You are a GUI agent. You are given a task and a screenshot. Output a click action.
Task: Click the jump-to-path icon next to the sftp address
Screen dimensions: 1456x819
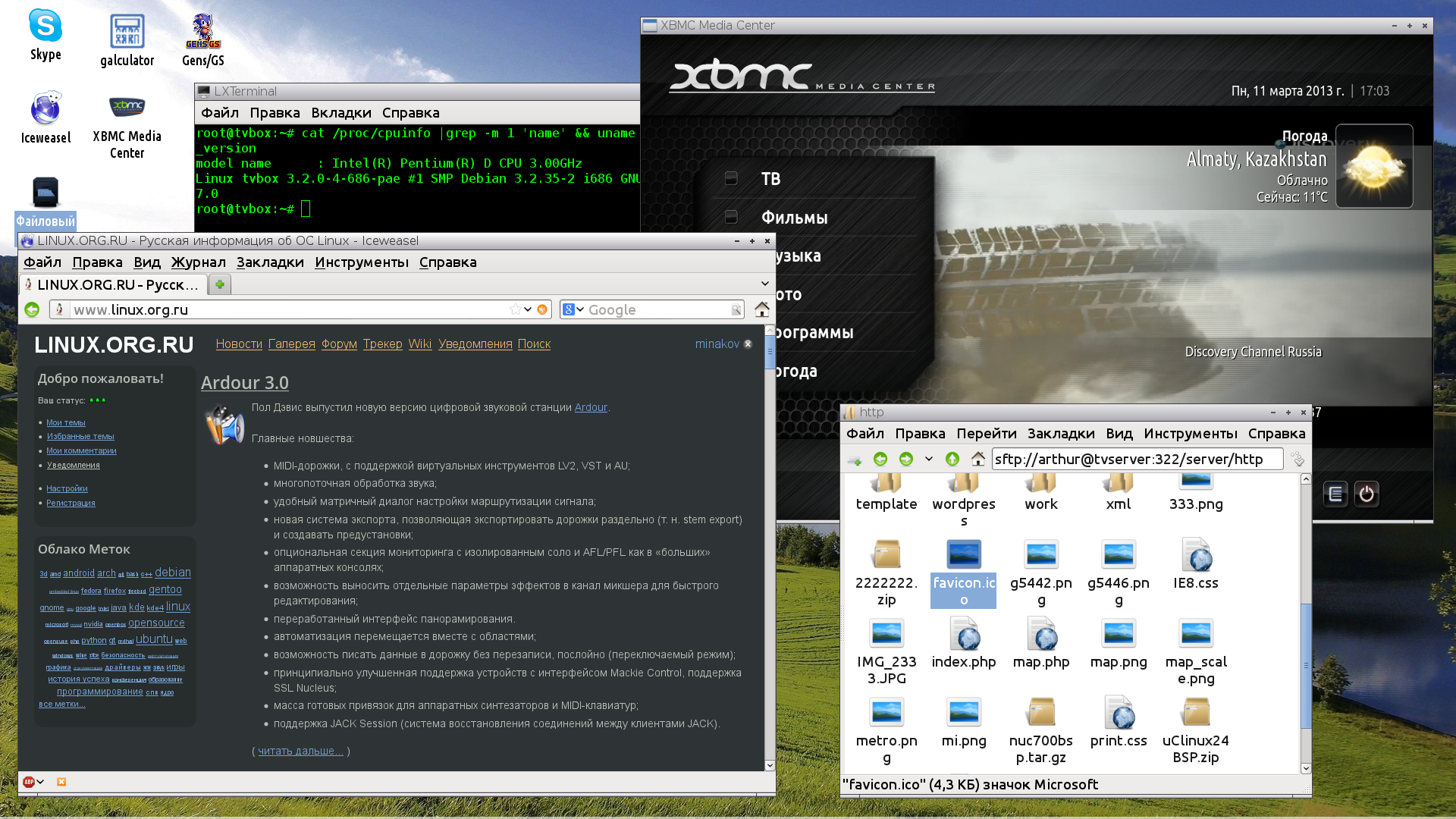pos(1298,459)
